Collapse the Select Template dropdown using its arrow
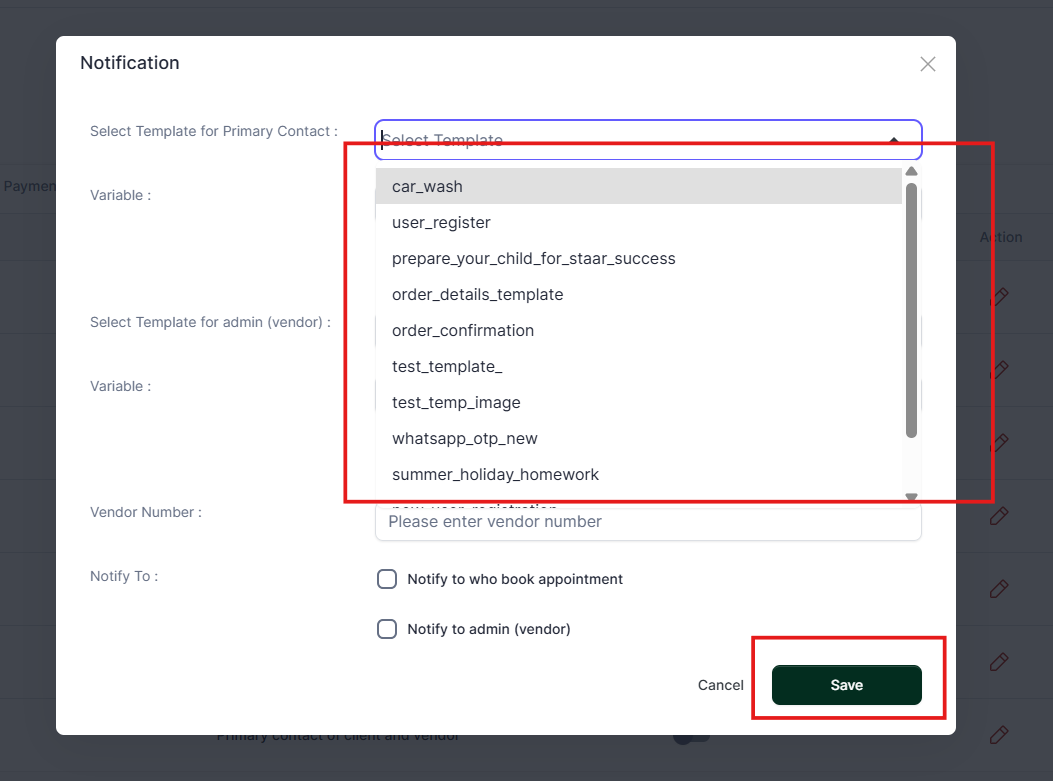1053x781 pixels. coord(893,141)
